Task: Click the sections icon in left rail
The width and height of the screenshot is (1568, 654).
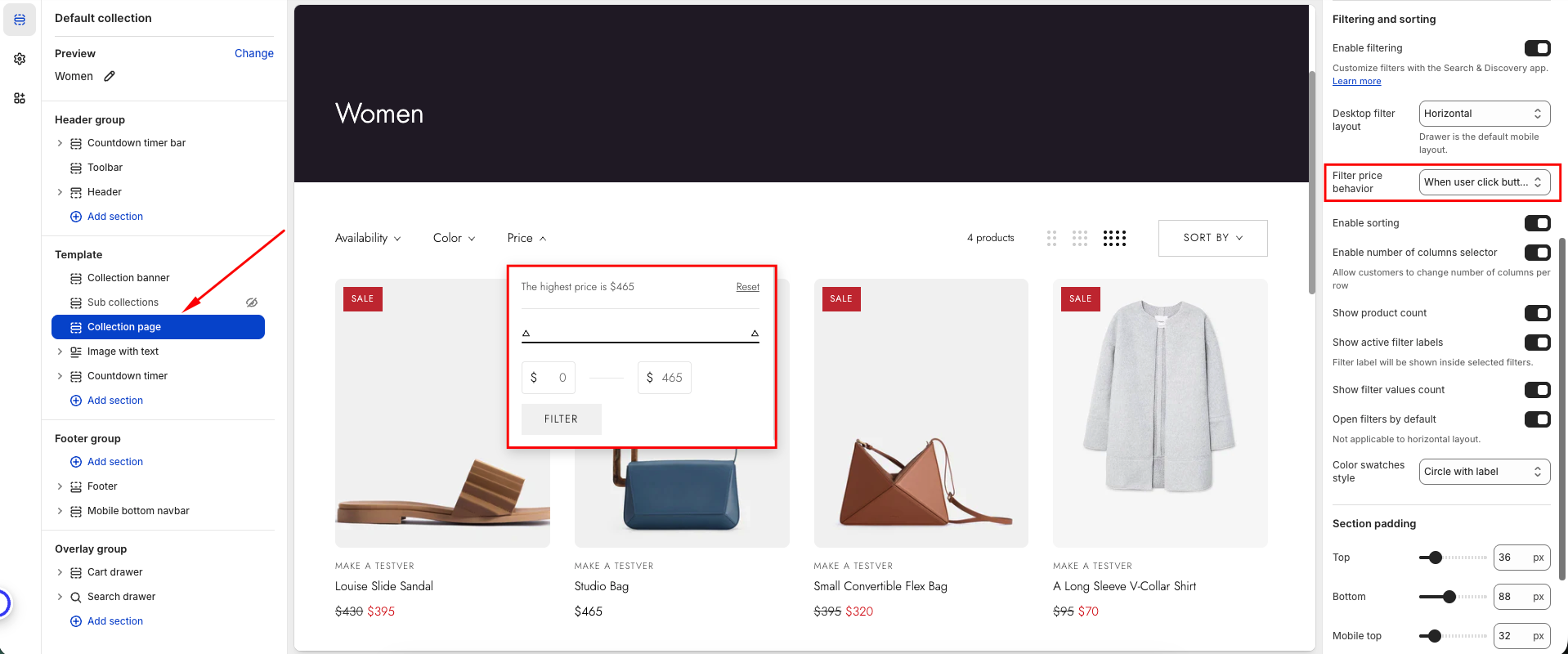Action: pos(20,20)
